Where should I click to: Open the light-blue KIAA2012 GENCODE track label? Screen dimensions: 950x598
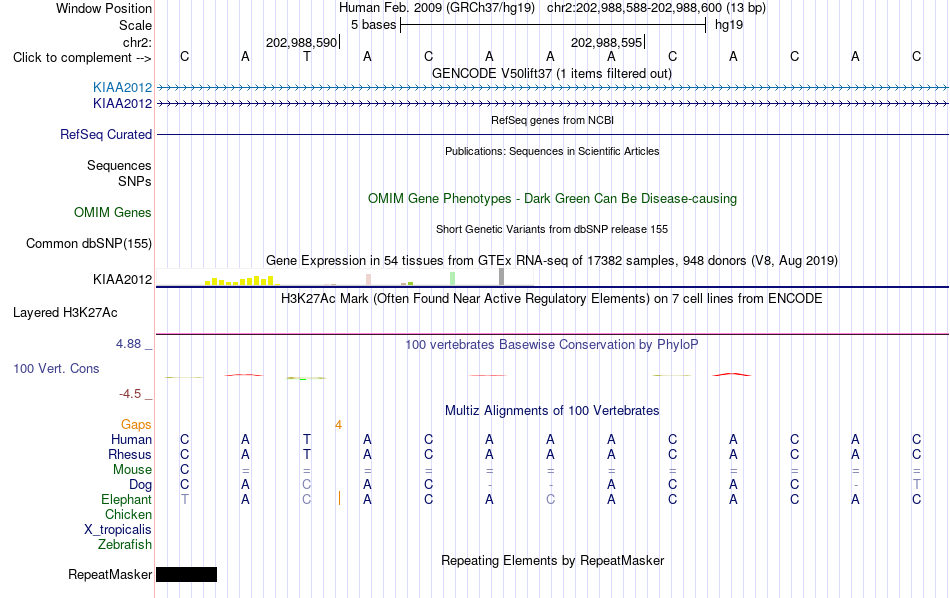[x=122, y=88]
